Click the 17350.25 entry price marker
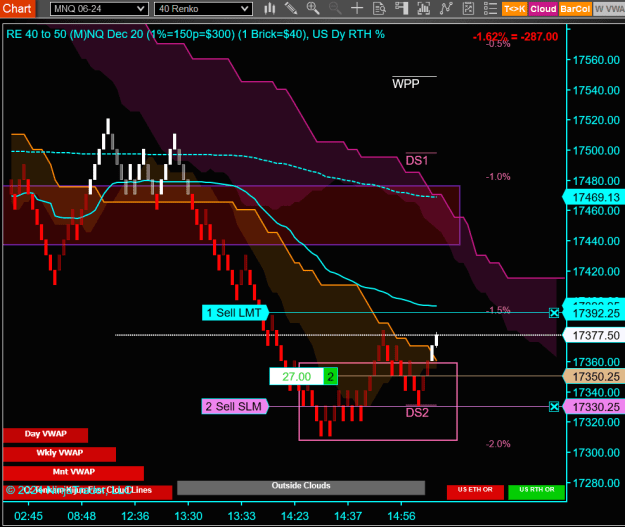 pyautogui.click(x=595, y=377)
